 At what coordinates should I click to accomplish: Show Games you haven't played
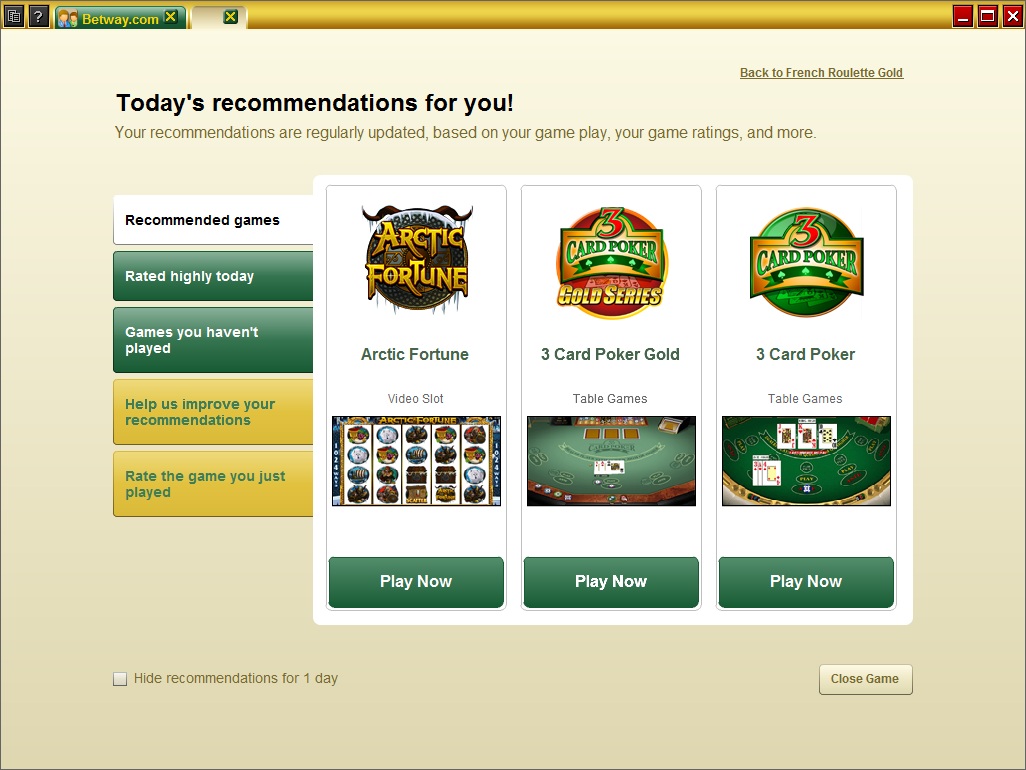pos(213,340)
